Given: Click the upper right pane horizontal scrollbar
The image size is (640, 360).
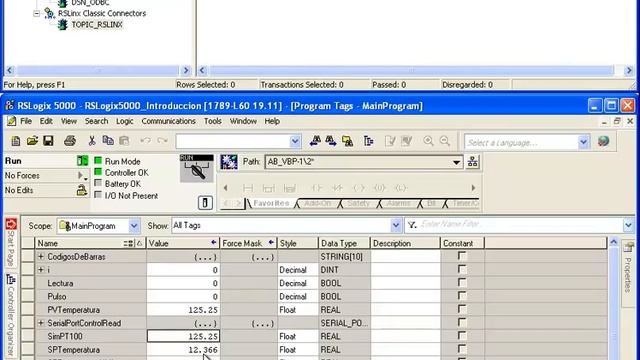Looking at the screenshot, I should [415, 70].
